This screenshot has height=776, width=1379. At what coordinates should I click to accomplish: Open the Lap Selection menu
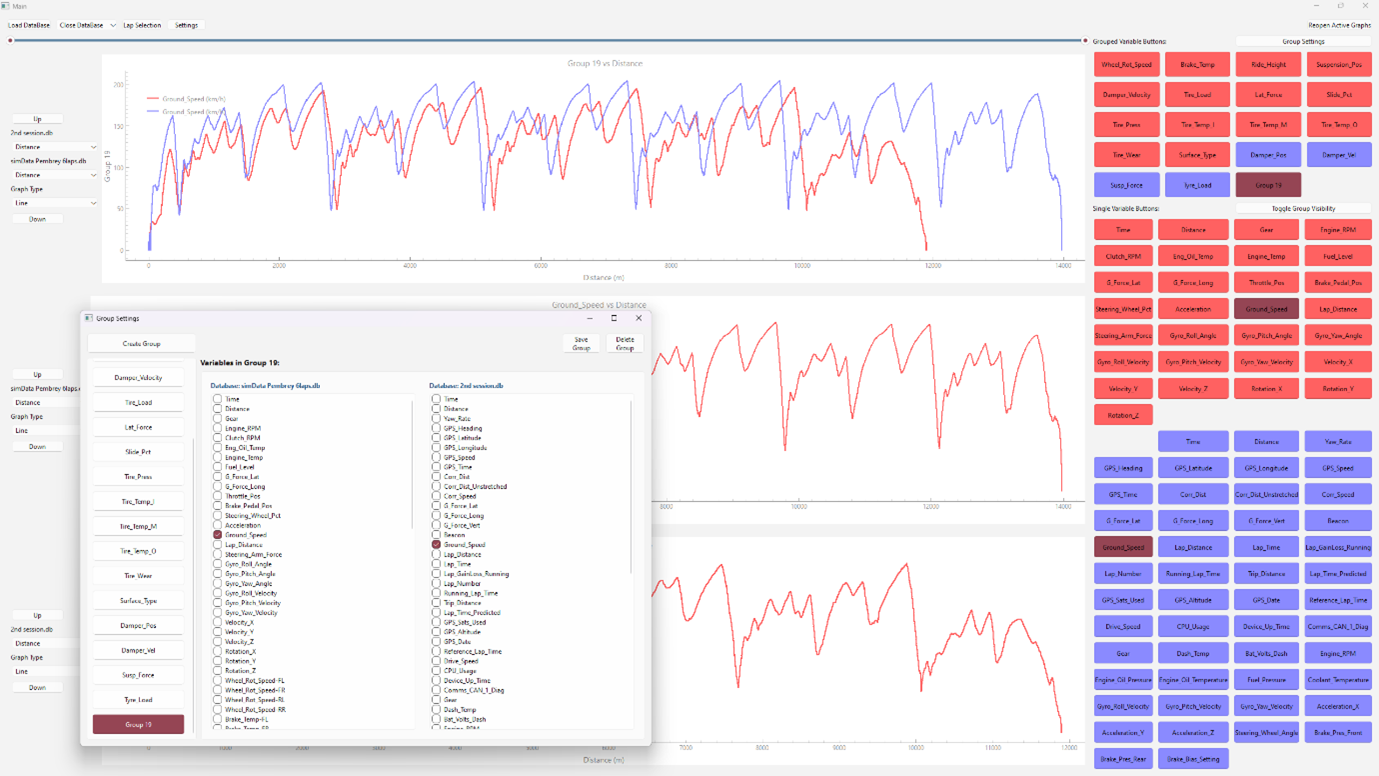(142, 25)
